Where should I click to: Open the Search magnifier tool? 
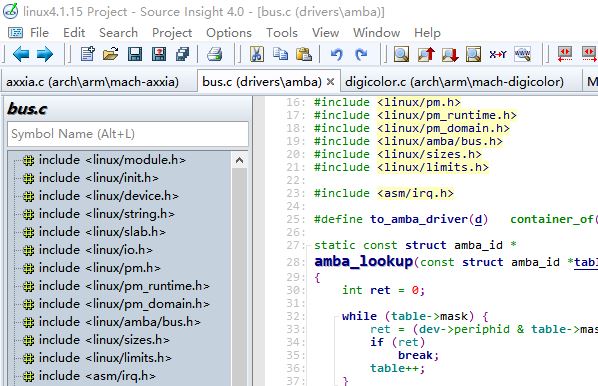(401, 54)
